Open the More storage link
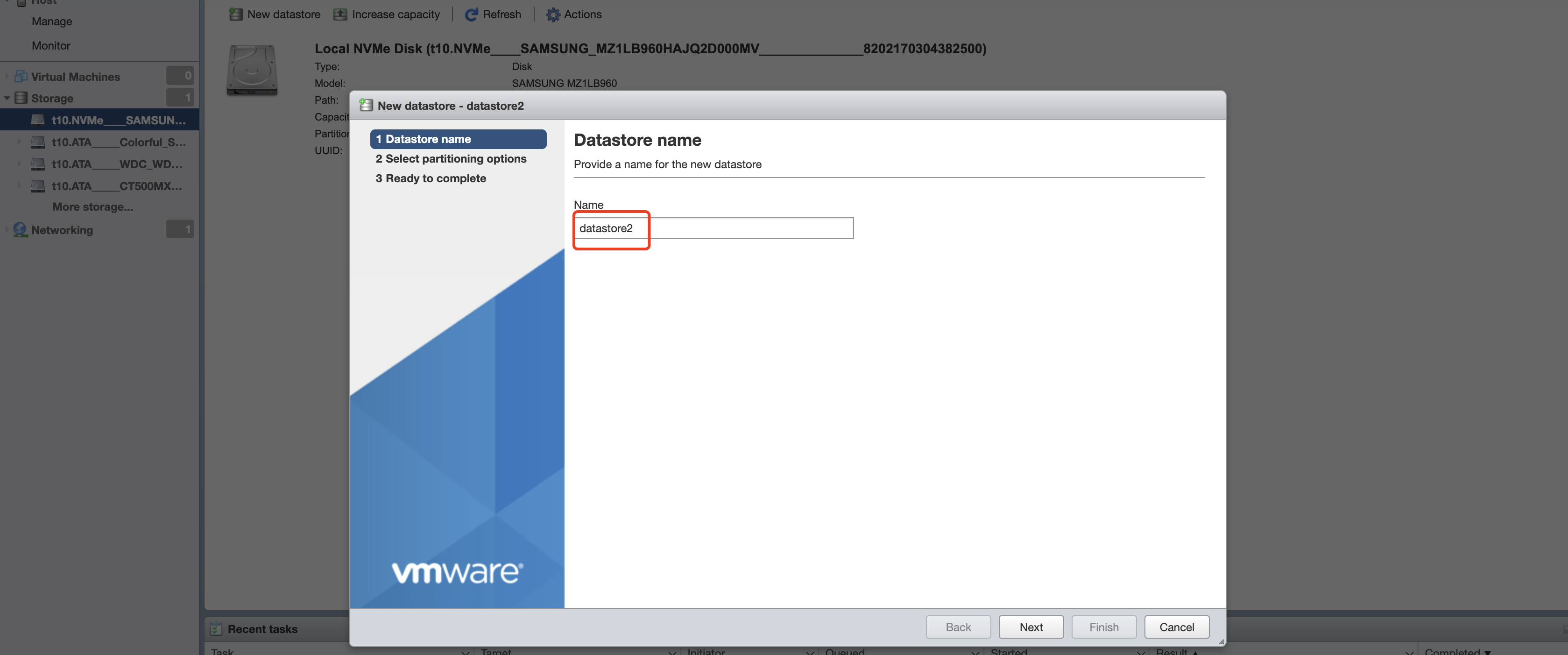 [92, 207]
